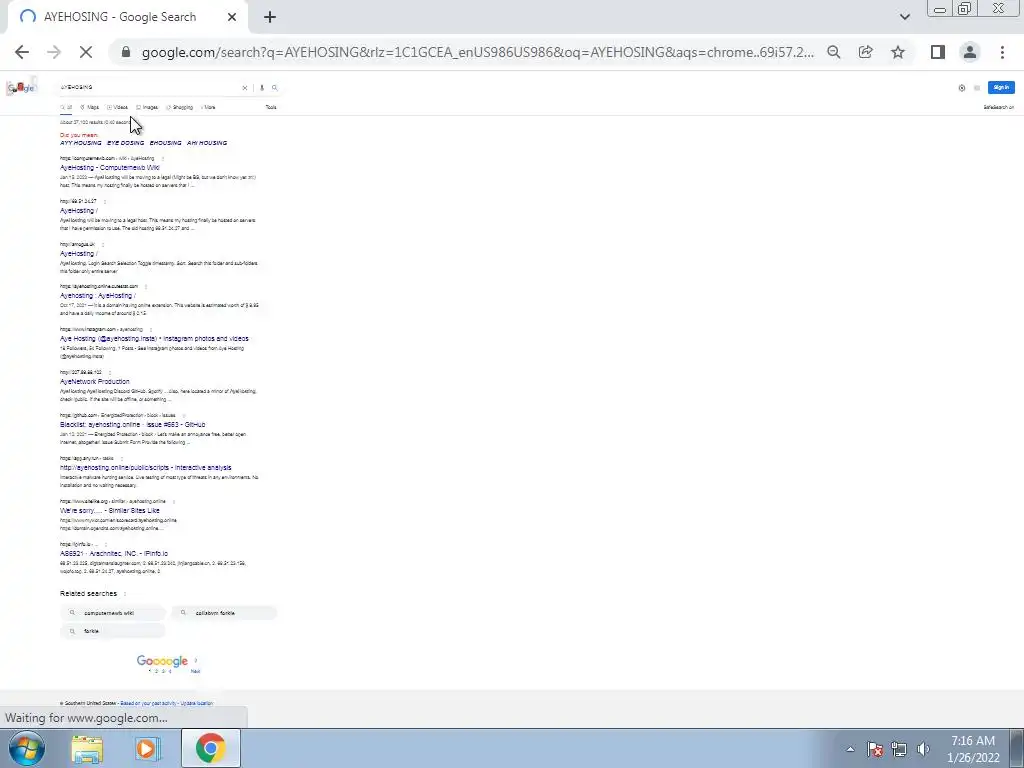Go back with the browser back arrow

(22, 52)
